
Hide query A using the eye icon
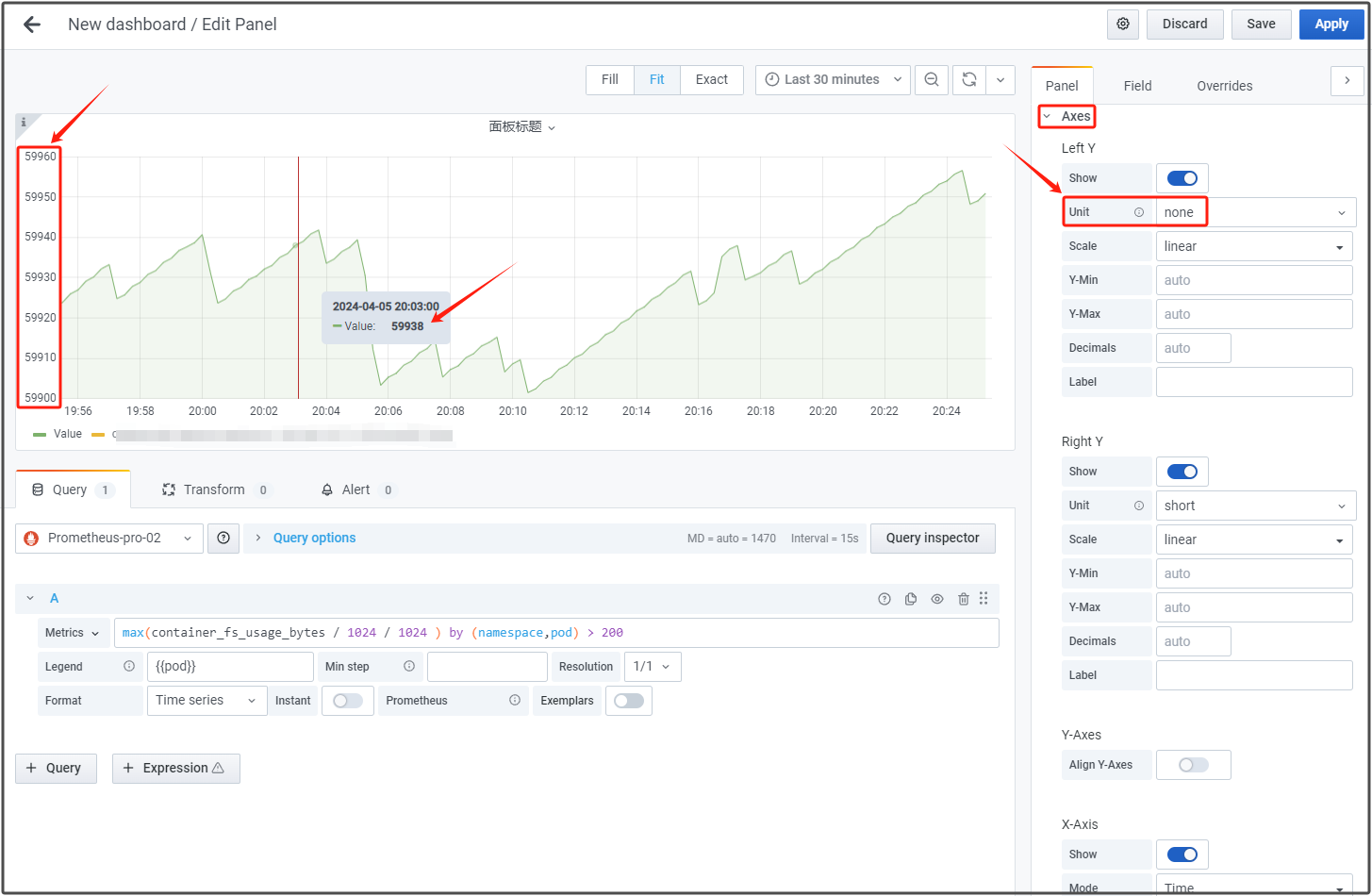click(937, 599)
